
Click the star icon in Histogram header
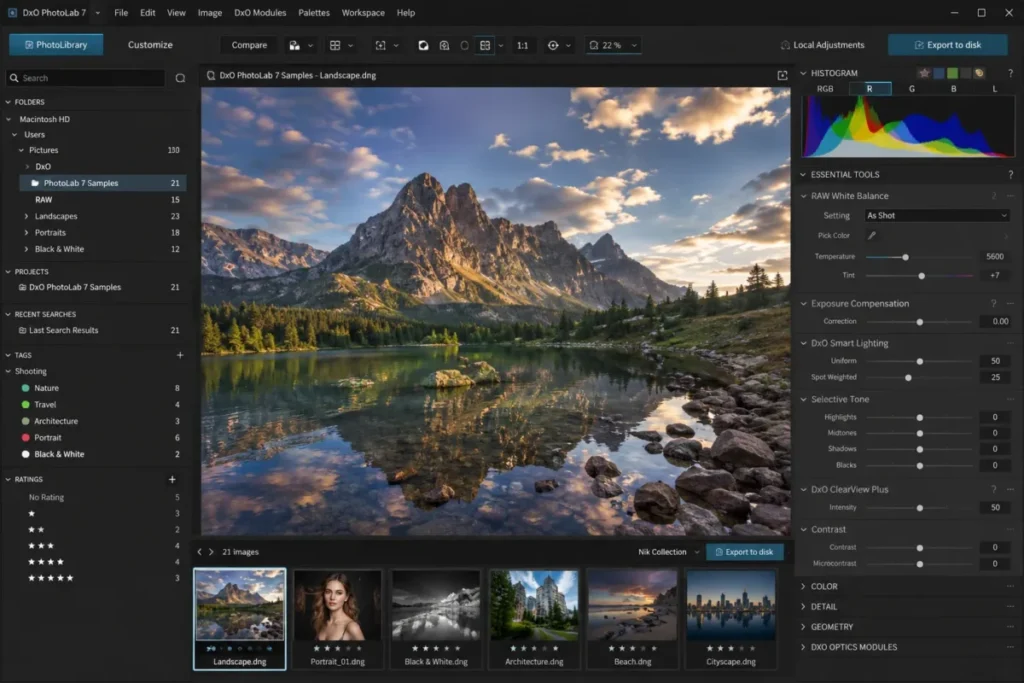(x=924, y=73)
